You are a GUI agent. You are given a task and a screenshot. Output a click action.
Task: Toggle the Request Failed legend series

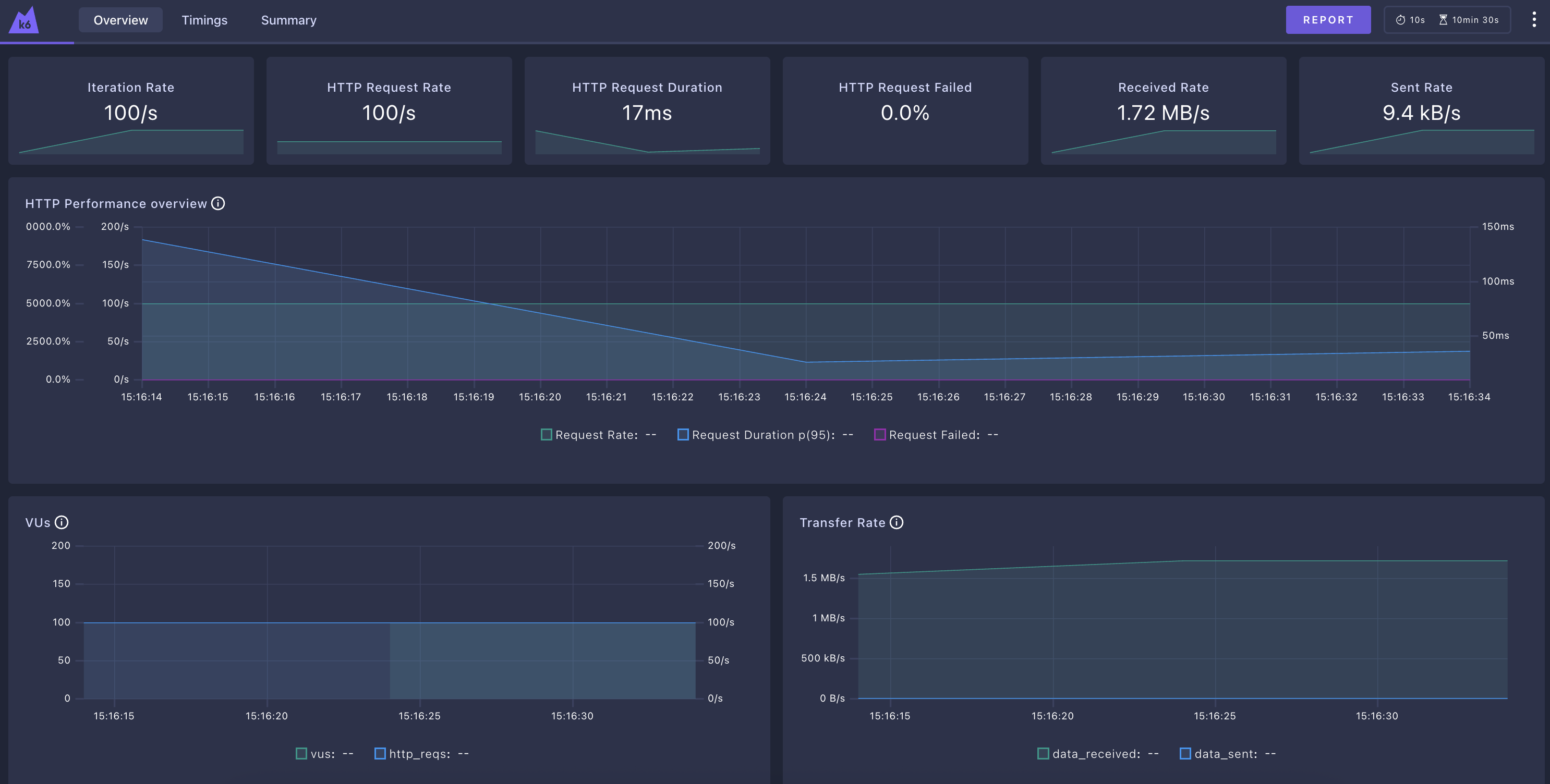[880, 435]
